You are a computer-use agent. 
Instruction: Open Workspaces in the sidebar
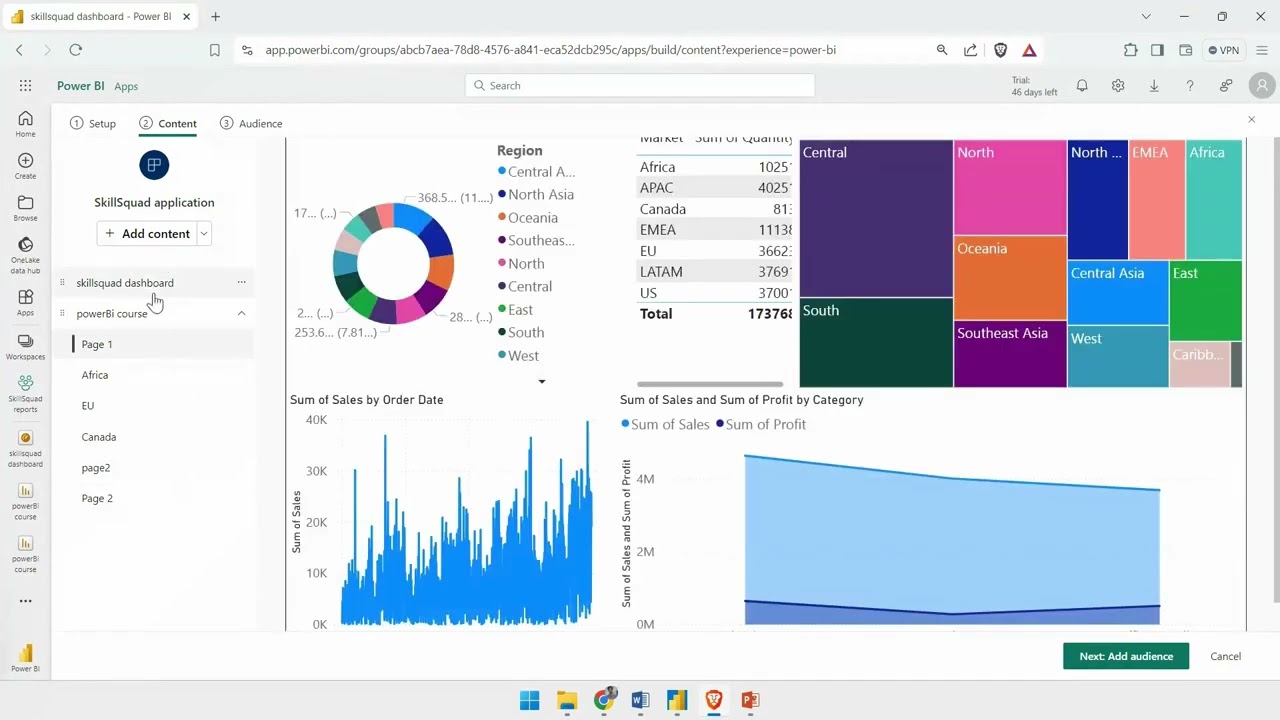[x=25, y=347]
